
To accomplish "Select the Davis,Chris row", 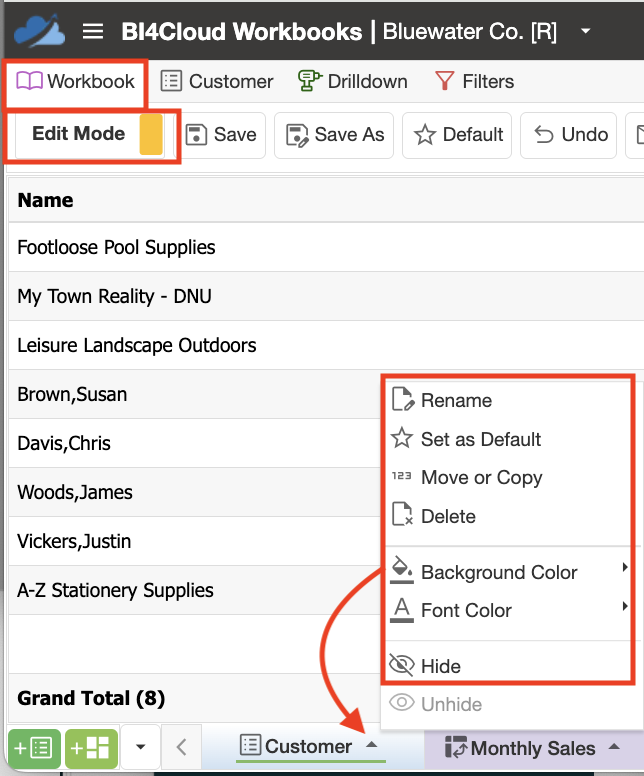I will click(195, 443).
